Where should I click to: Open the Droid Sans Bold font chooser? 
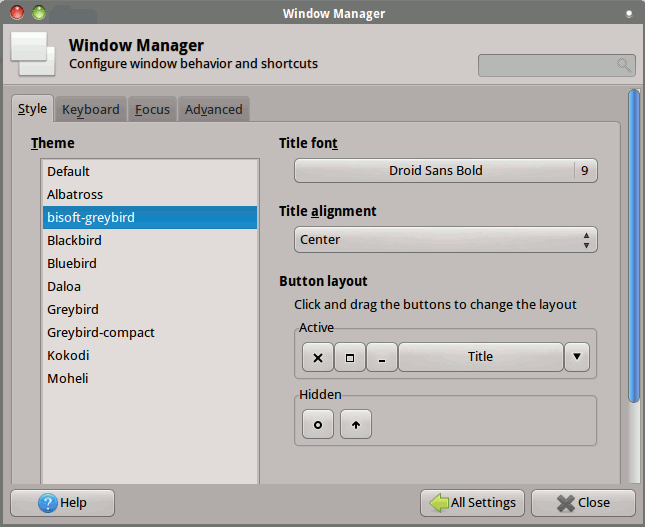coord(446,170)
